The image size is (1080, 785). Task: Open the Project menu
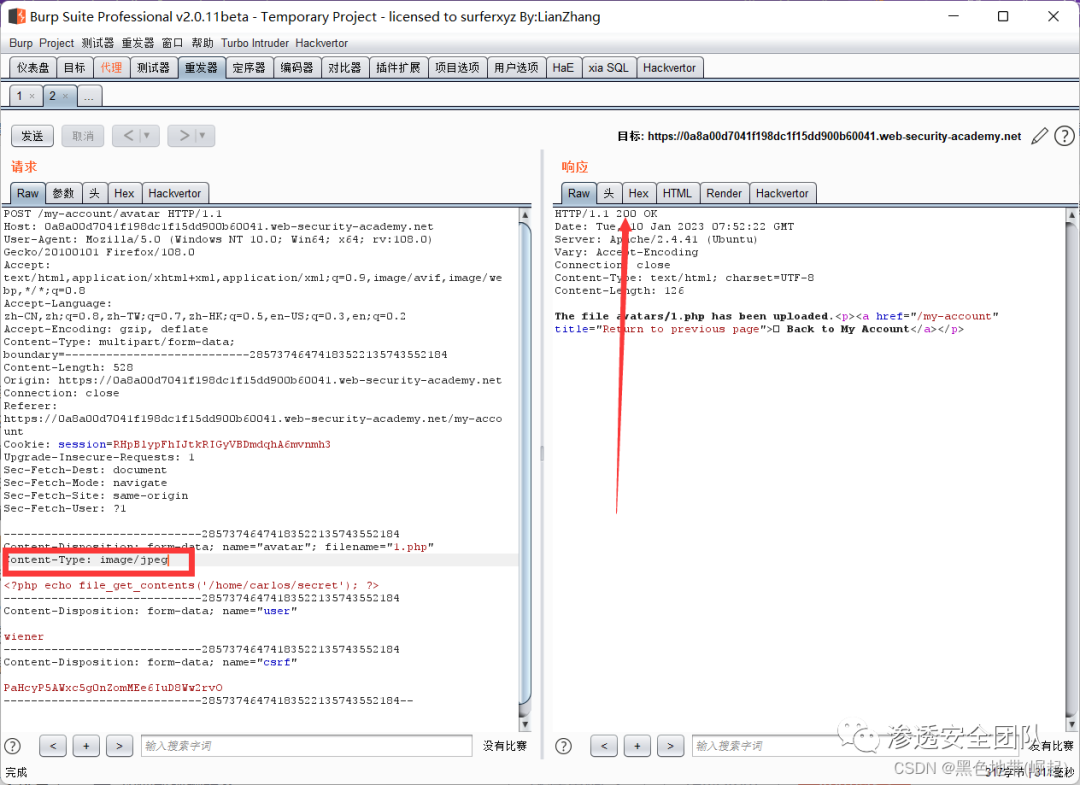(56, 43)
